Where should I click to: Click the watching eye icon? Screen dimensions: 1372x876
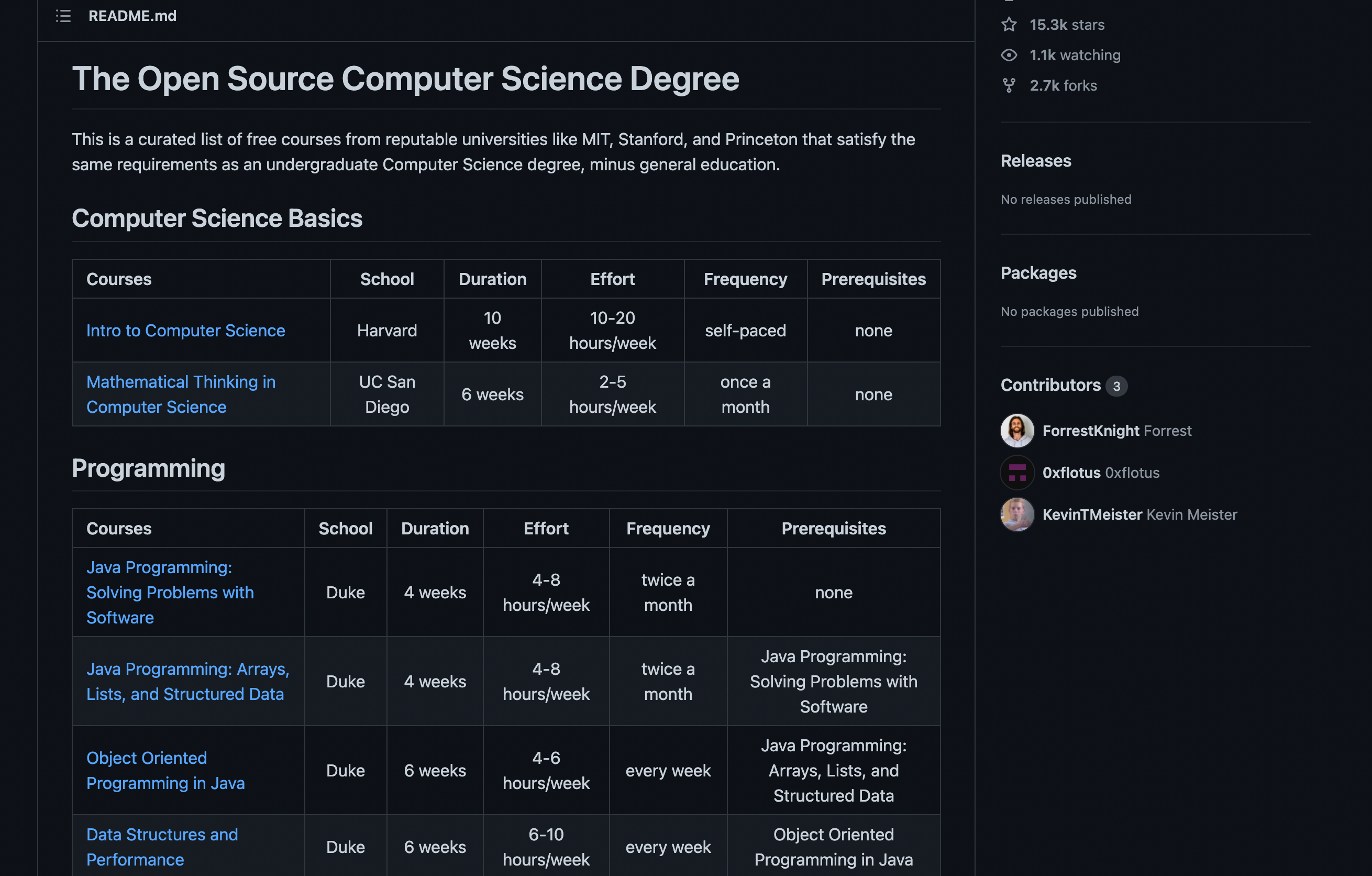pos(1009,54)
